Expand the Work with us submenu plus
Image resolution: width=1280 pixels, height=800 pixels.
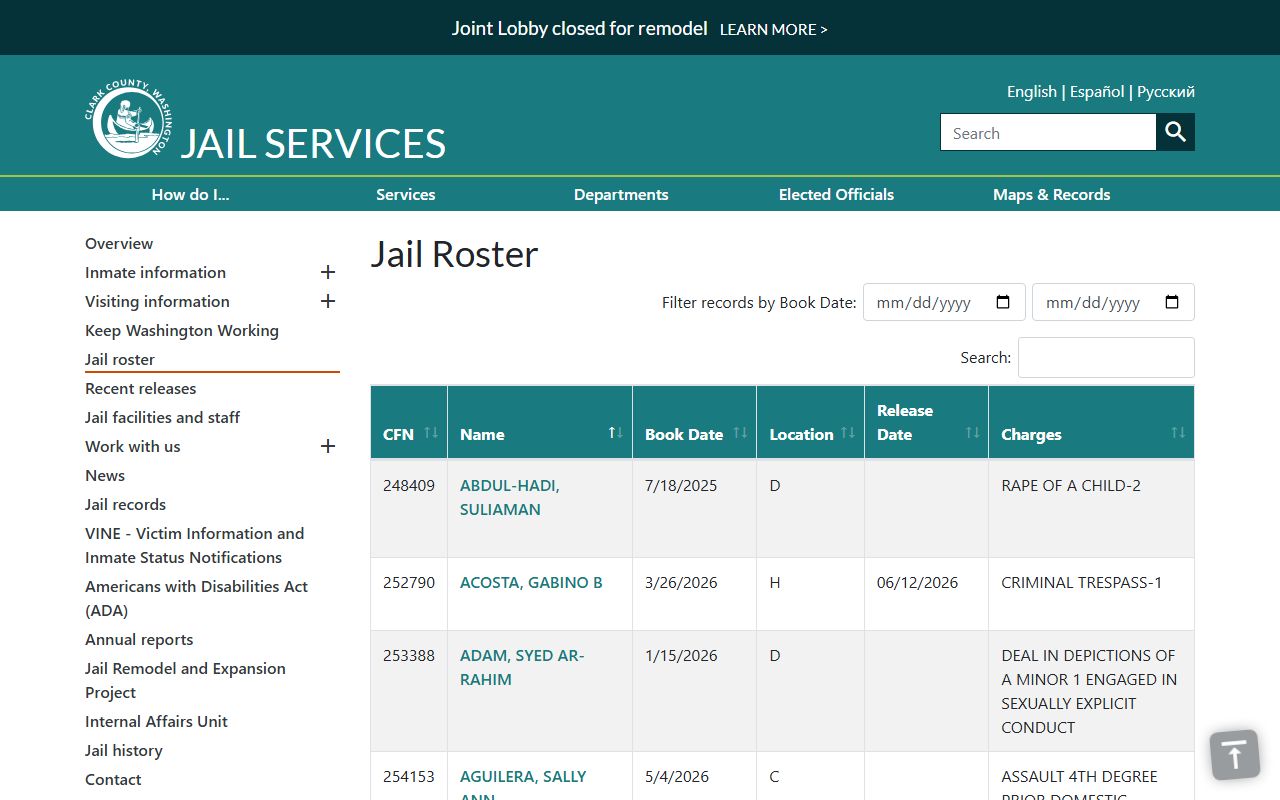[328, 446]
